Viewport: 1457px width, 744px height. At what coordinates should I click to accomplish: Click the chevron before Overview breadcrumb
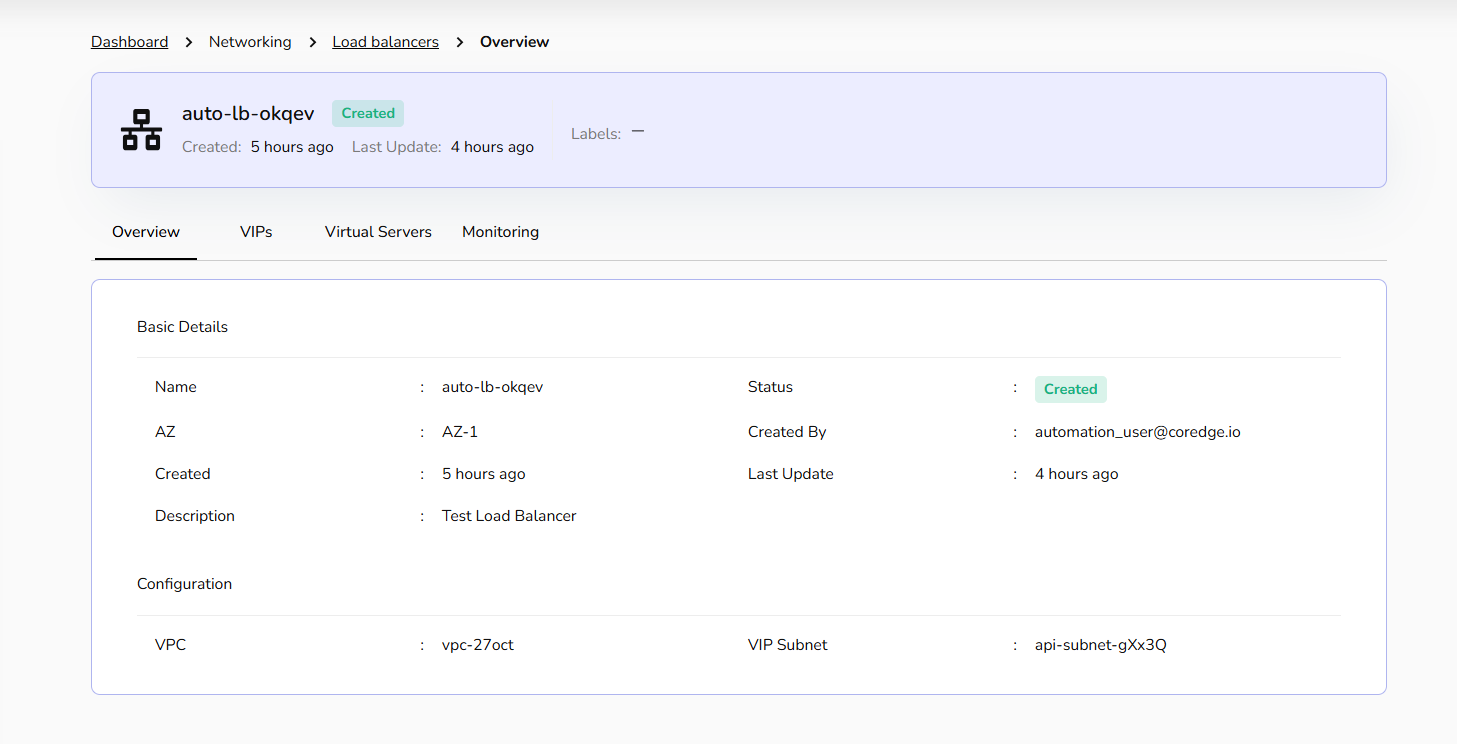point(460,42)
